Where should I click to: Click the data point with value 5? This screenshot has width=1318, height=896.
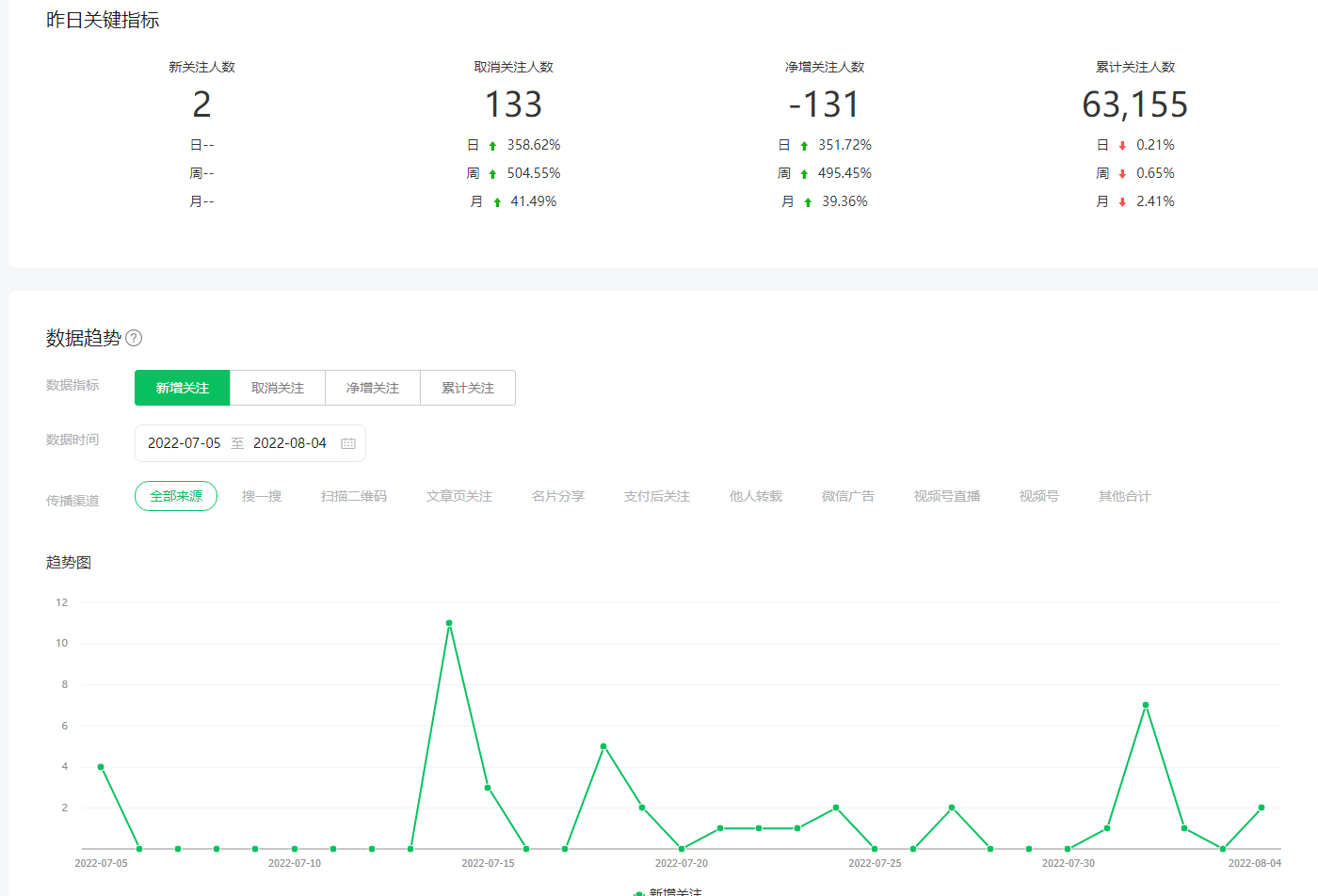pyautogui.click(x=603, y=746)
